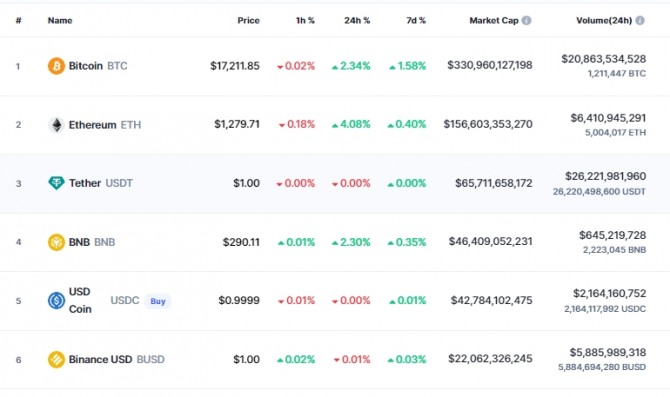Click the Bitcoin coin logo icon
Image resolution: width=670 pixels, height=397 pixels.
[x=56, y=66]
